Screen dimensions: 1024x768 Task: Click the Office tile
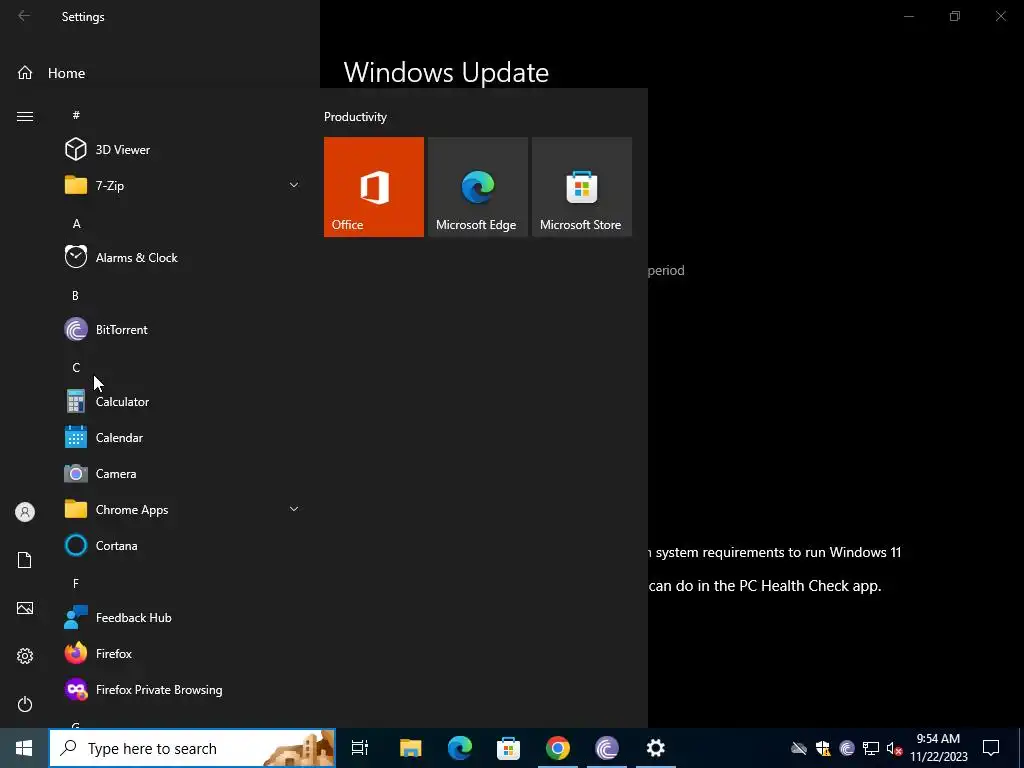point(374,187)
